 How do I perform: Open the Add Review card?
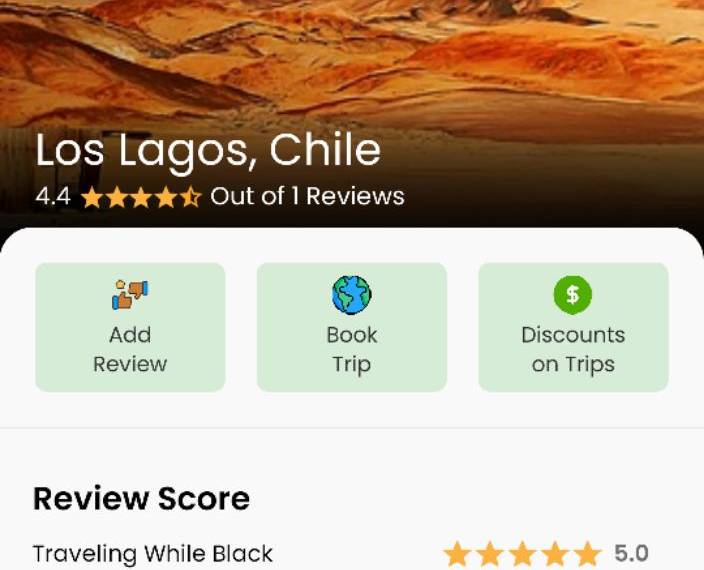point(130,327)
